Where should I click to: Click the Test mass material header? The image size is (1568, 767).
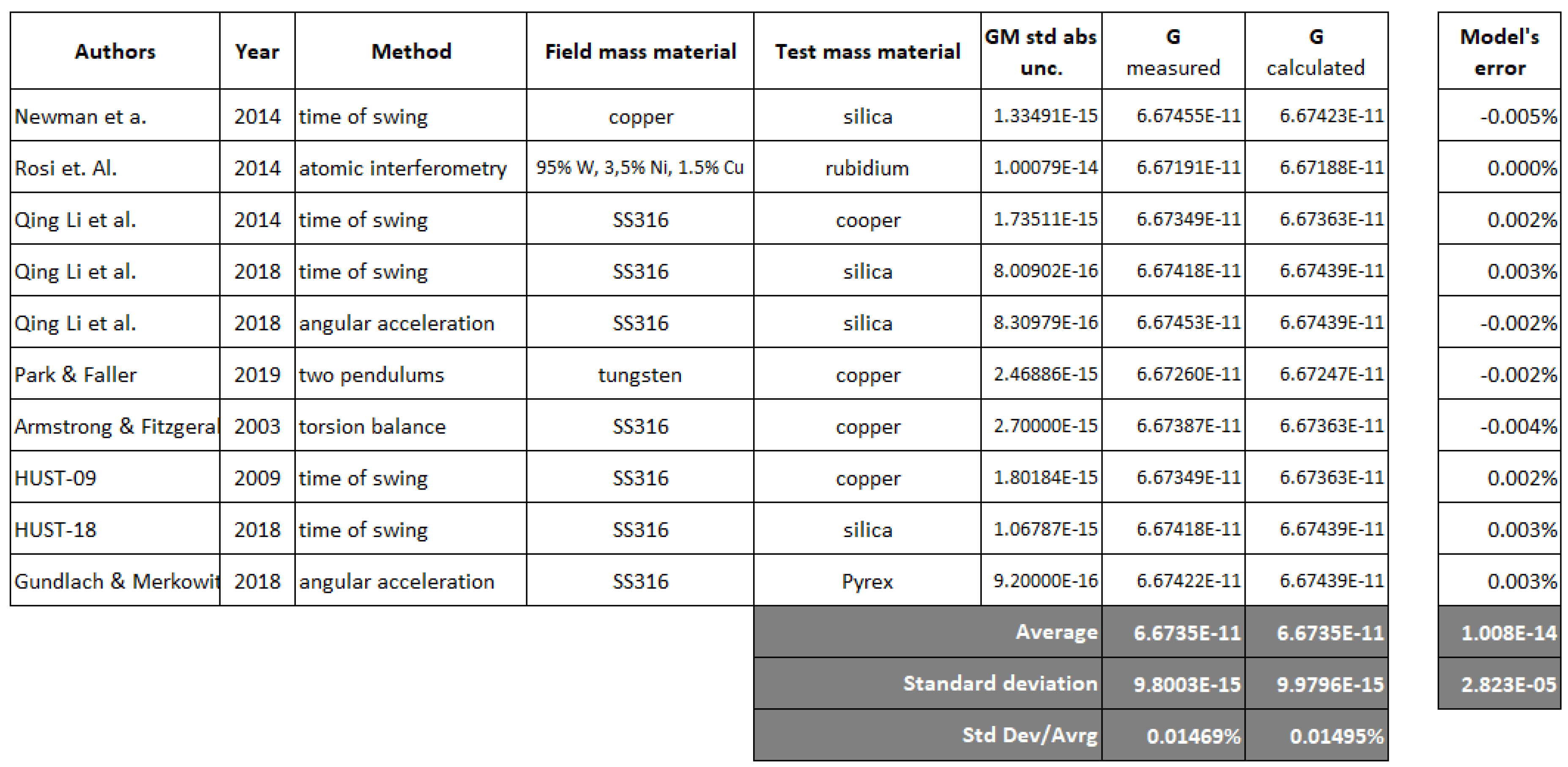click(867, 52)
